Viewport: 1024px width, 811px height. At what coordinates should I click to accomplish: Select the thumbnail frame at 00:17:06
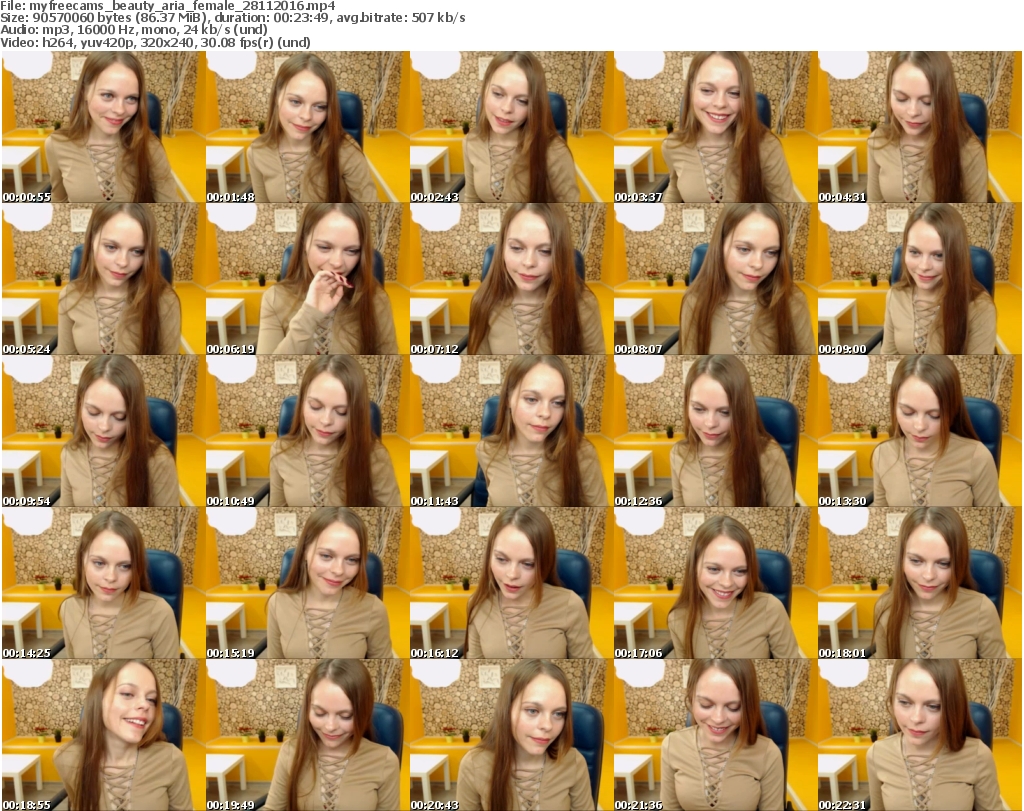click(715, 583)
